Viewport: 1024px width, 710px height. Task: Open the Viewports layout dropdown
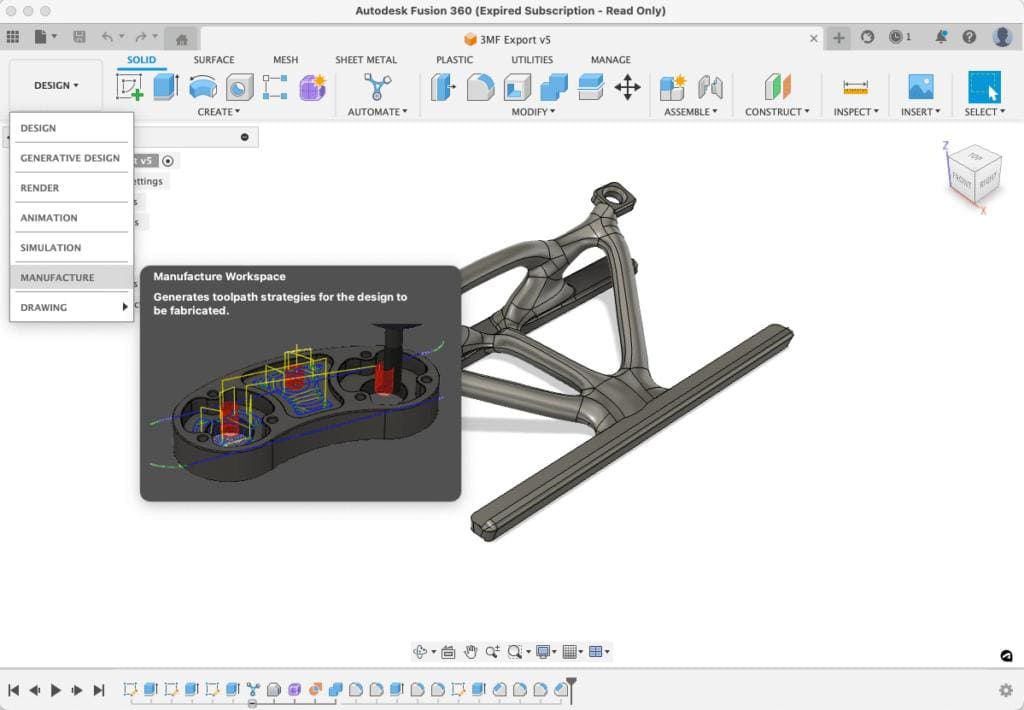[x=599, y=651]
